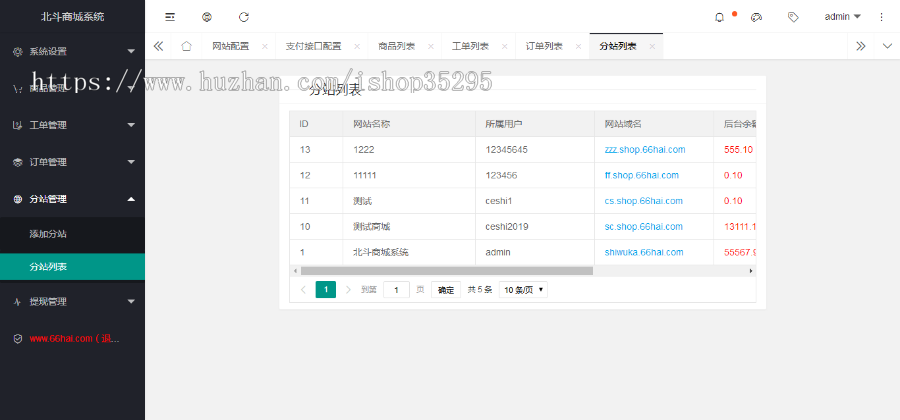Open the tab operations dropdown arrow
900x420 pixels.
pyautogui.click(x=887, y=46)
